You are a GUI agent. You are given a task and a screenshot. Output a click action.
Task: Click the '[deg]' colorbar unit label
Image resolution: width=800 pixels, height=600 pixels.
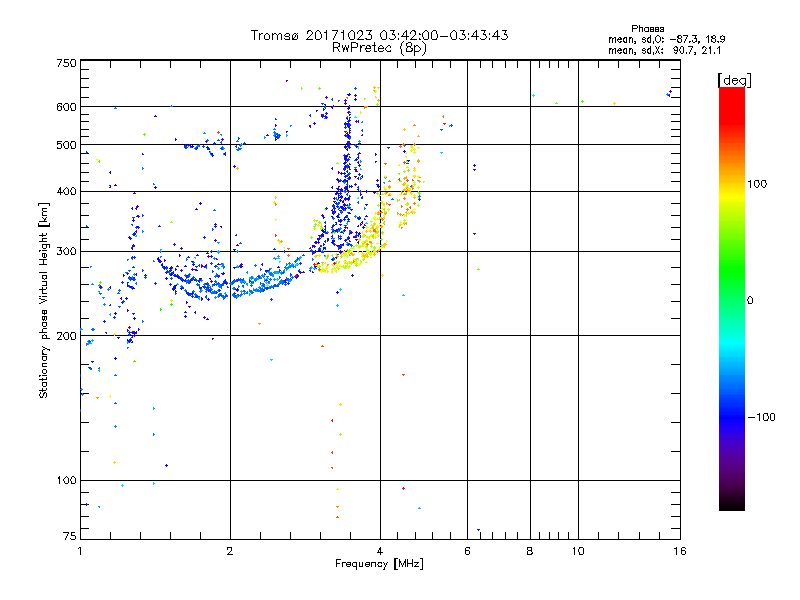(734, 80)
